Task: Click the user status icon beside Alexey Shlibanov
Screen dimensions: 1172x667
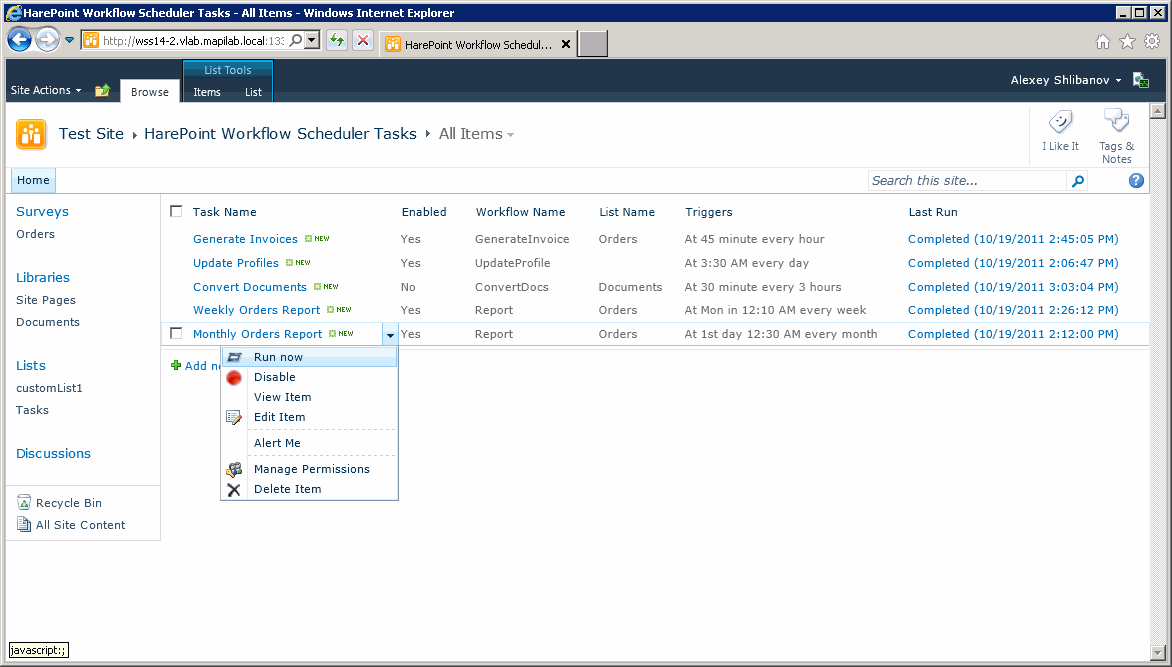Action: [1141, 80]
